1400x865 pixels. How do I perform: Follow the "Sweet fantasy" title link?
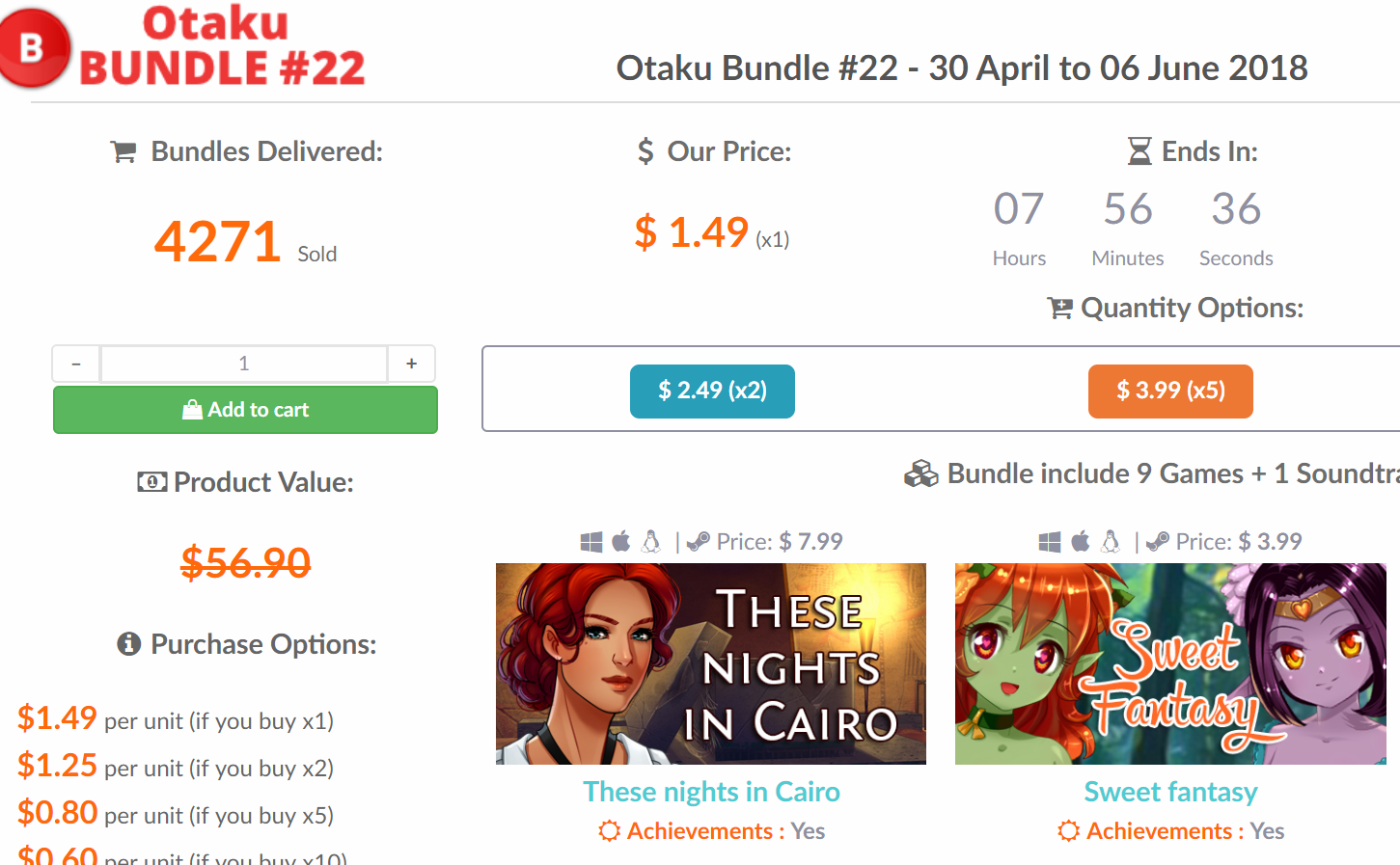(1170, 792)
